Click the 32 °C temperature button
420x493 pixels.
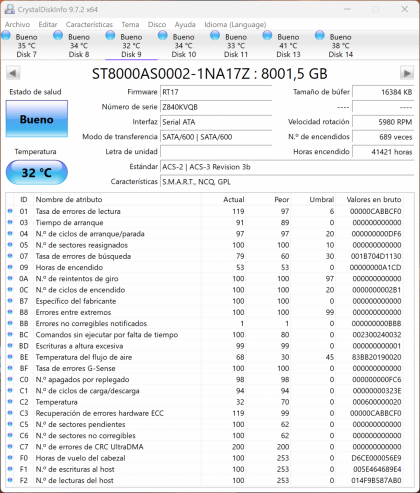point(37,172)
